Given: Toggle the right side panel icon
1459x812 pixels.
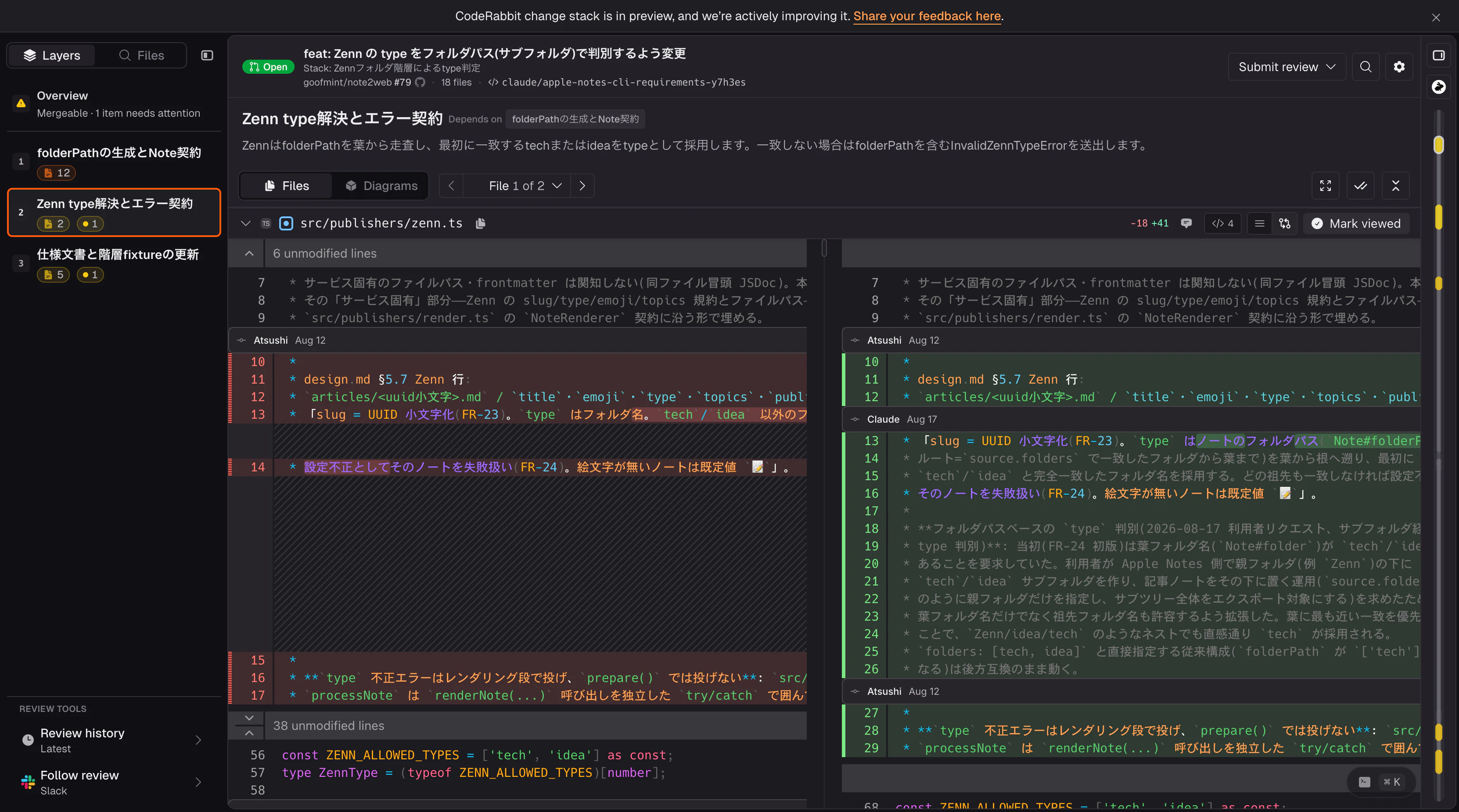Looking at the screenshot, I should (1439, 55).
